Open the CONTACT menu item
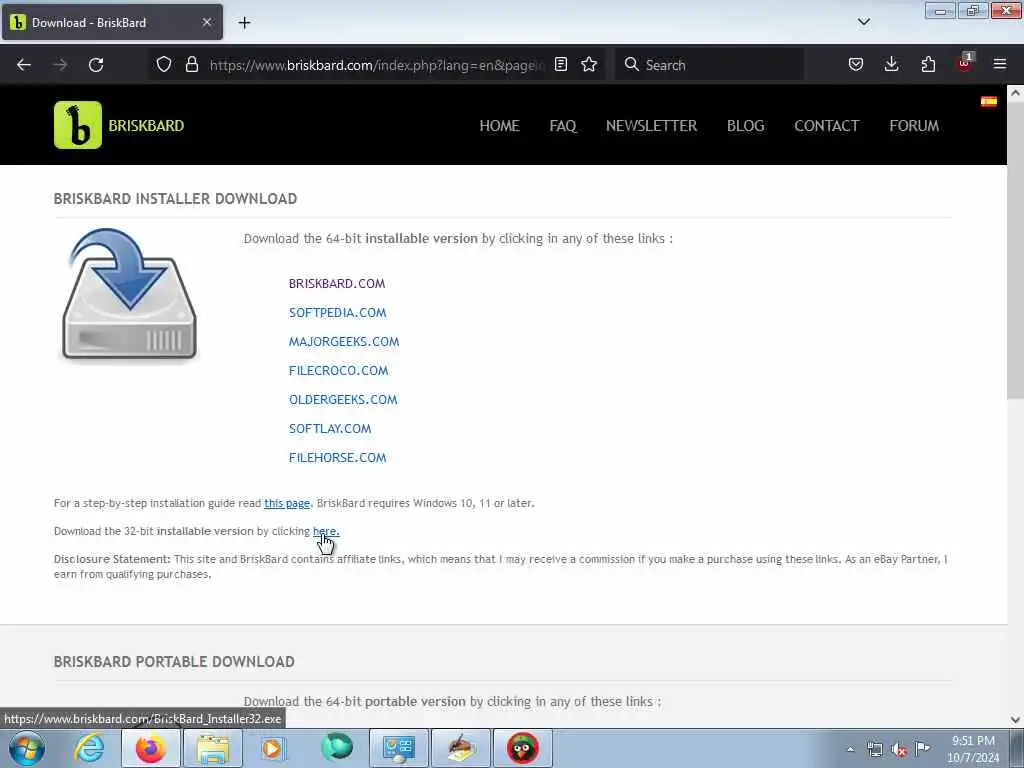This screenshot has width=1024, height=768. [x=827, y=125]
